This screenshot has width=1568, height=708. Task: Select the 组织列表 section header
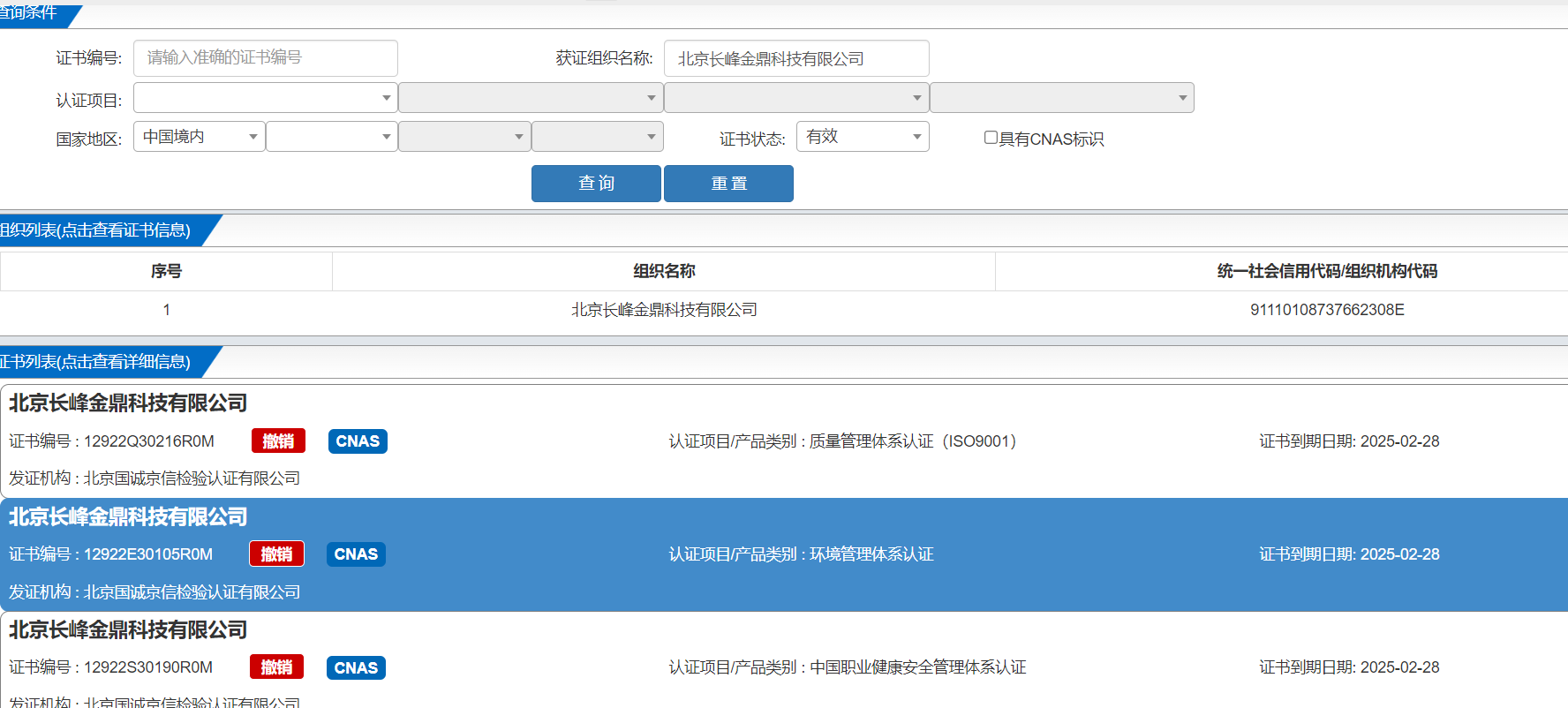pyautogui.click(x=102, y=230)
